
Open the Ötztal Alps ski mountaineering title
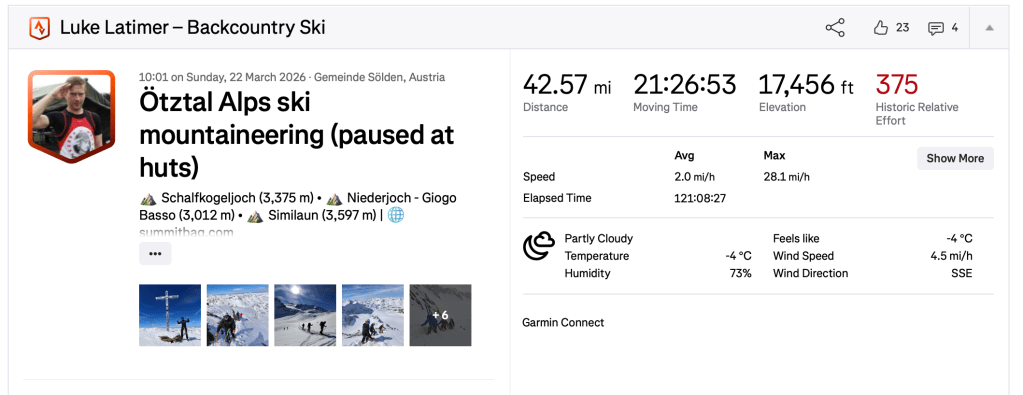(x=297, y=136)
